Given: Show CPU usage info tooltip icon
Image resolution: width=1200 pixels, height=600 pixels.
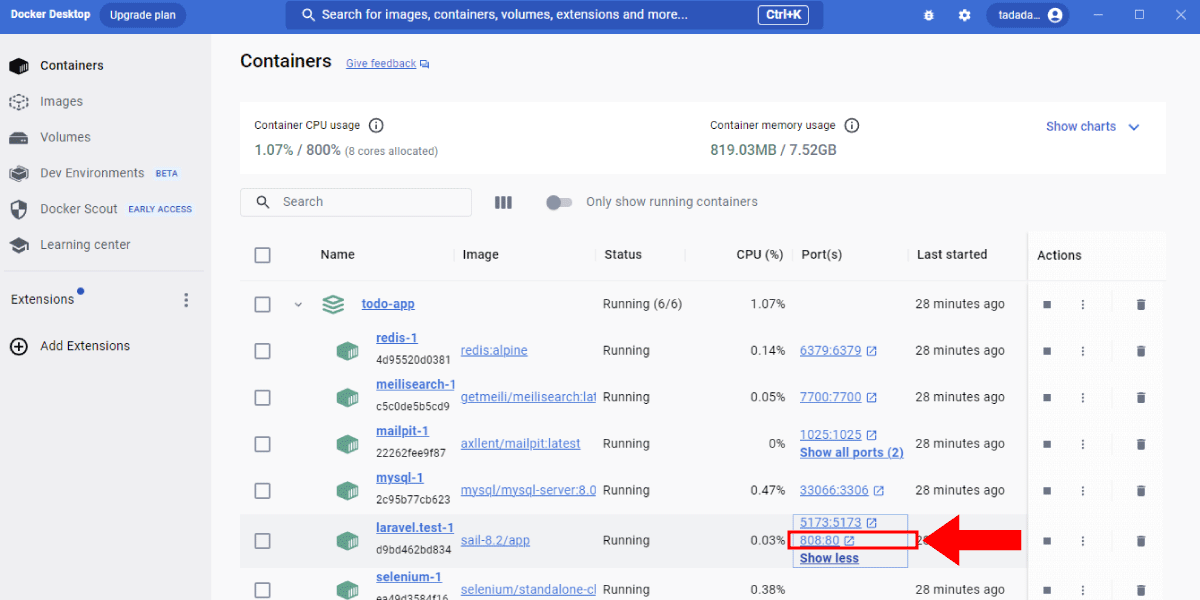Looking at the screenshot, I should point(376,126).
